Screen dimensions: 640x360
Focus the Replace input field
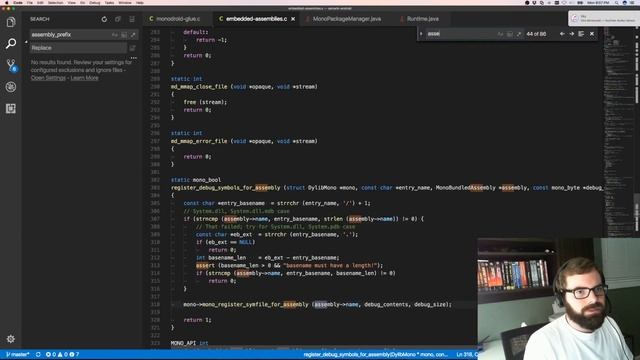click(78, 48)
